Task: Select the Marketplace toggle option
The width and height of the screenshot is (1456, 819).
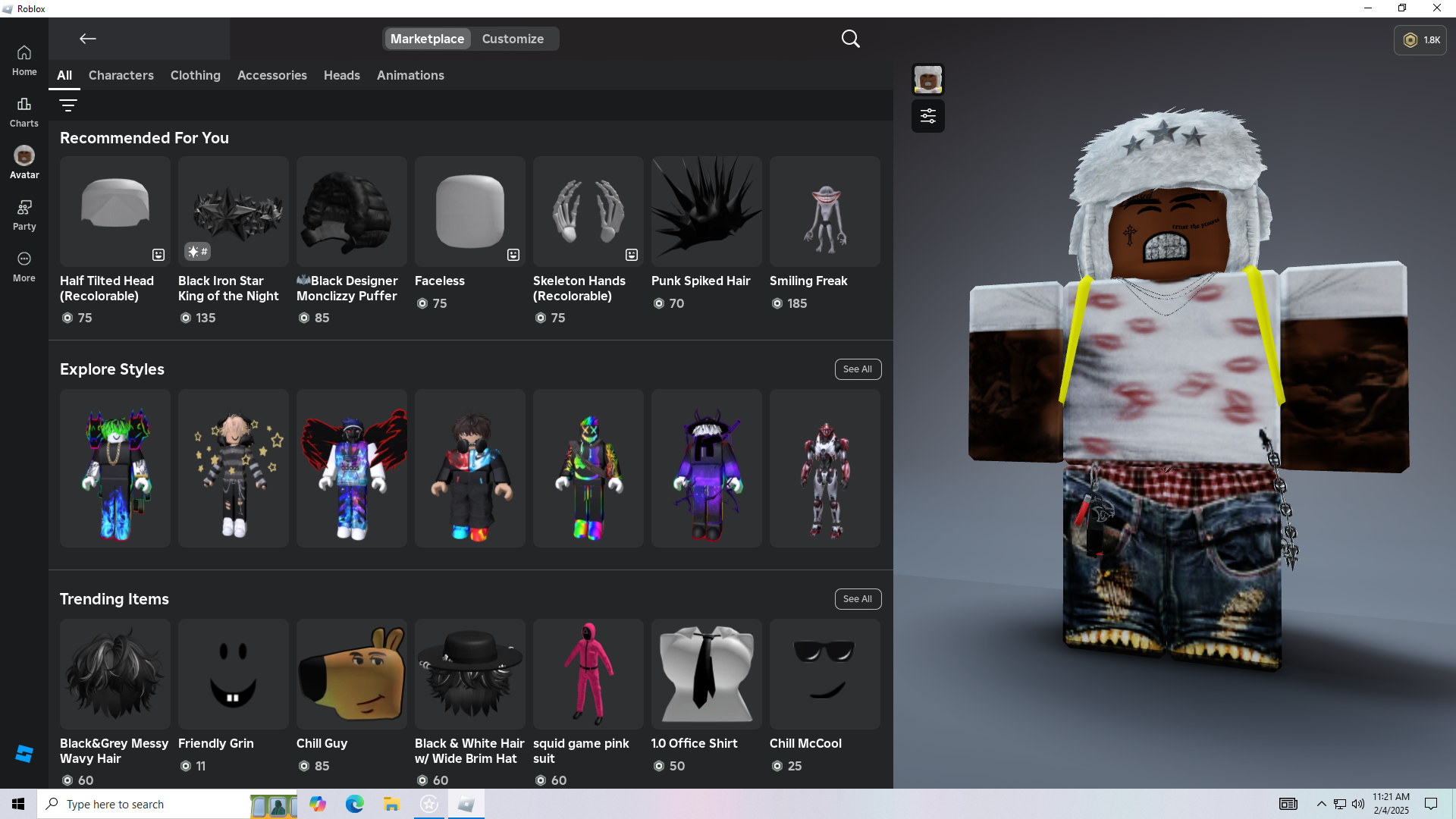Action: tap(427, 39)
